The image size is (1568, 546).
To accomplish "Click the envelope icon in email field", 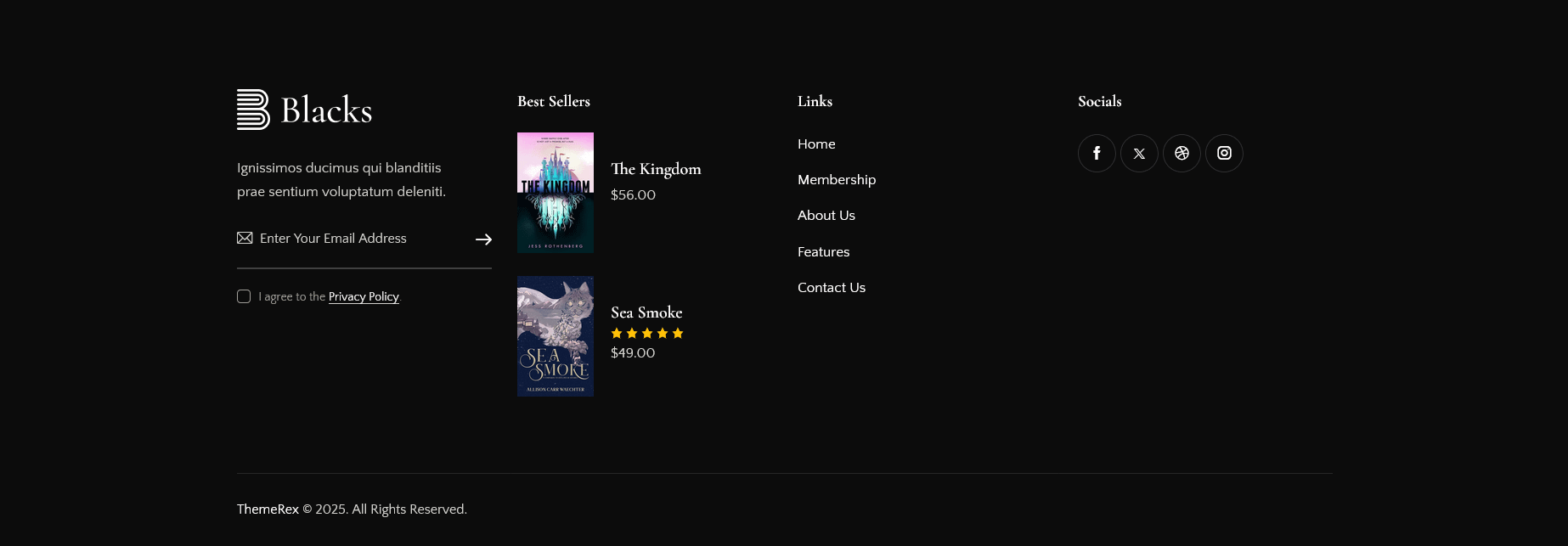I will [245, 238].
